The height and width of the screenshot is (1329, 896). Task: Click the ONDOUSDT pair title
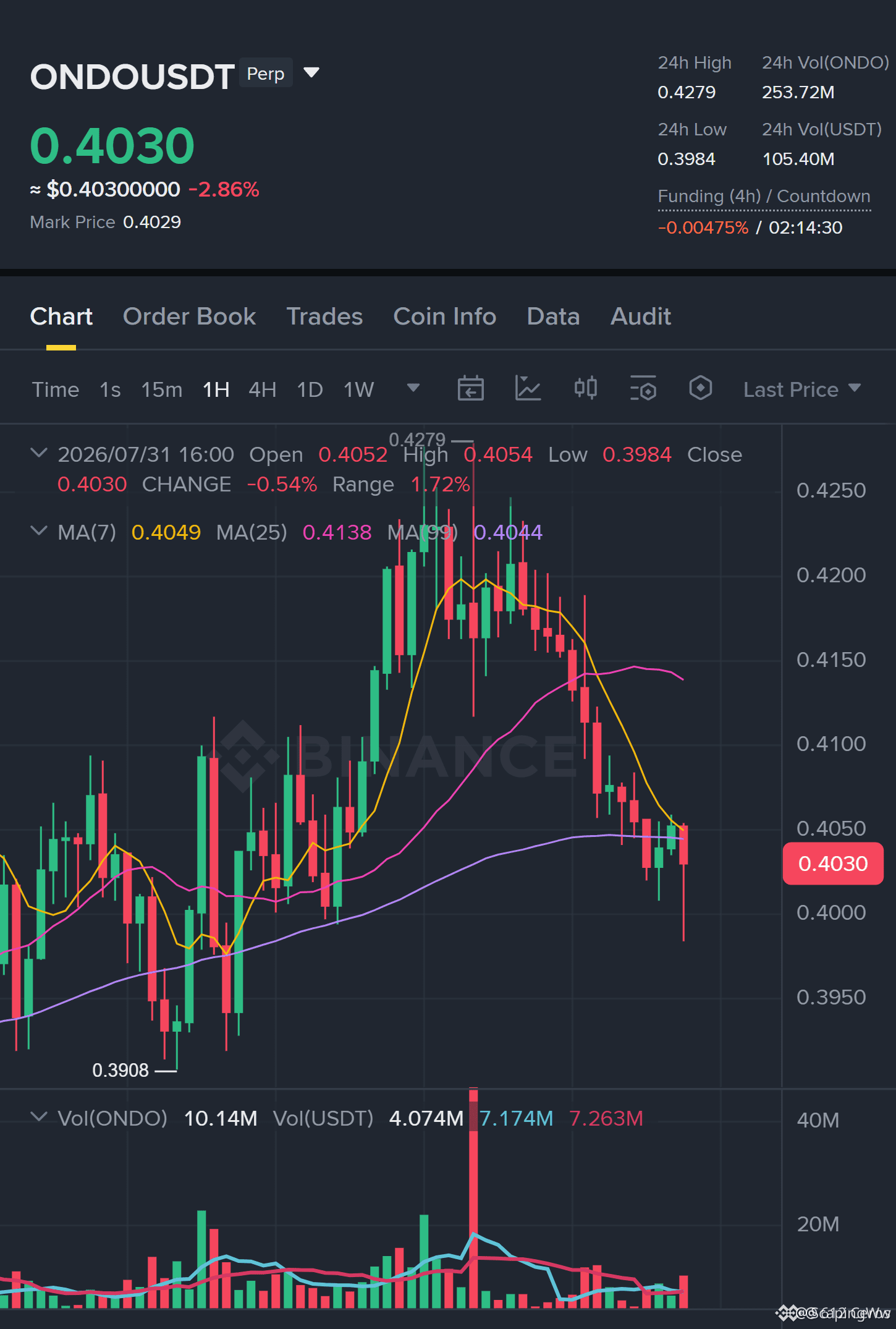[x=132, y=77]
